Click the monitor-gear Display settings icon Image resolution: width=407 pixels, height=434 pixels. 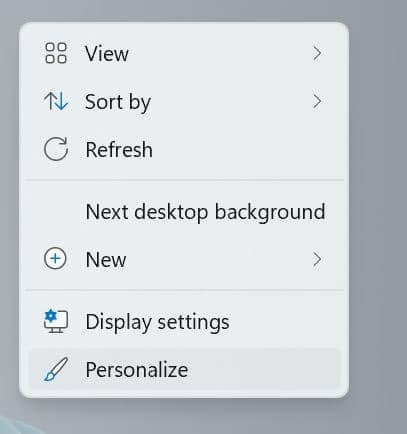coord(56,321)
